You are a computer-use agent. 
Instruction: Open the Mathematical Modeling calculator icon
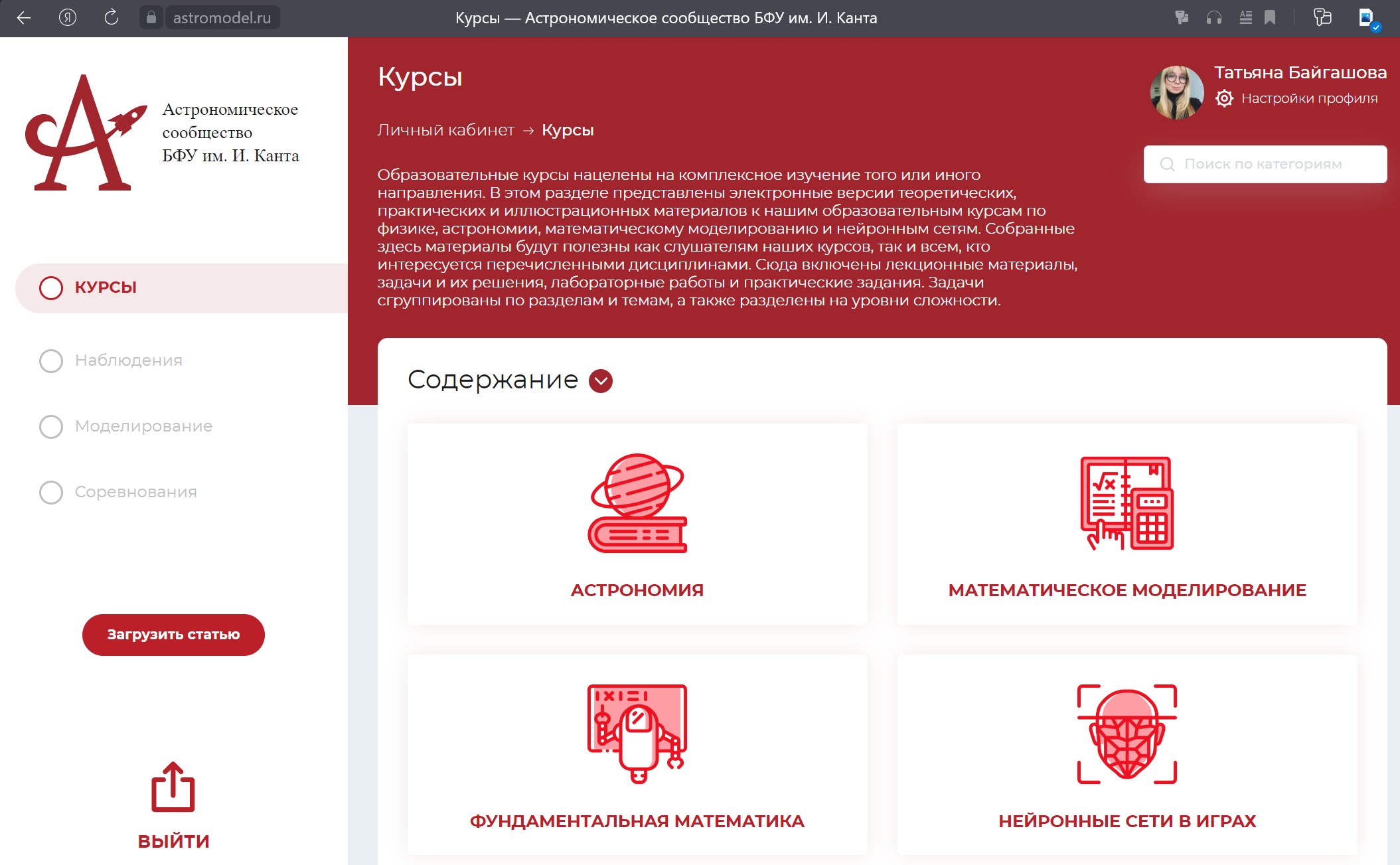click(1127, 503)
